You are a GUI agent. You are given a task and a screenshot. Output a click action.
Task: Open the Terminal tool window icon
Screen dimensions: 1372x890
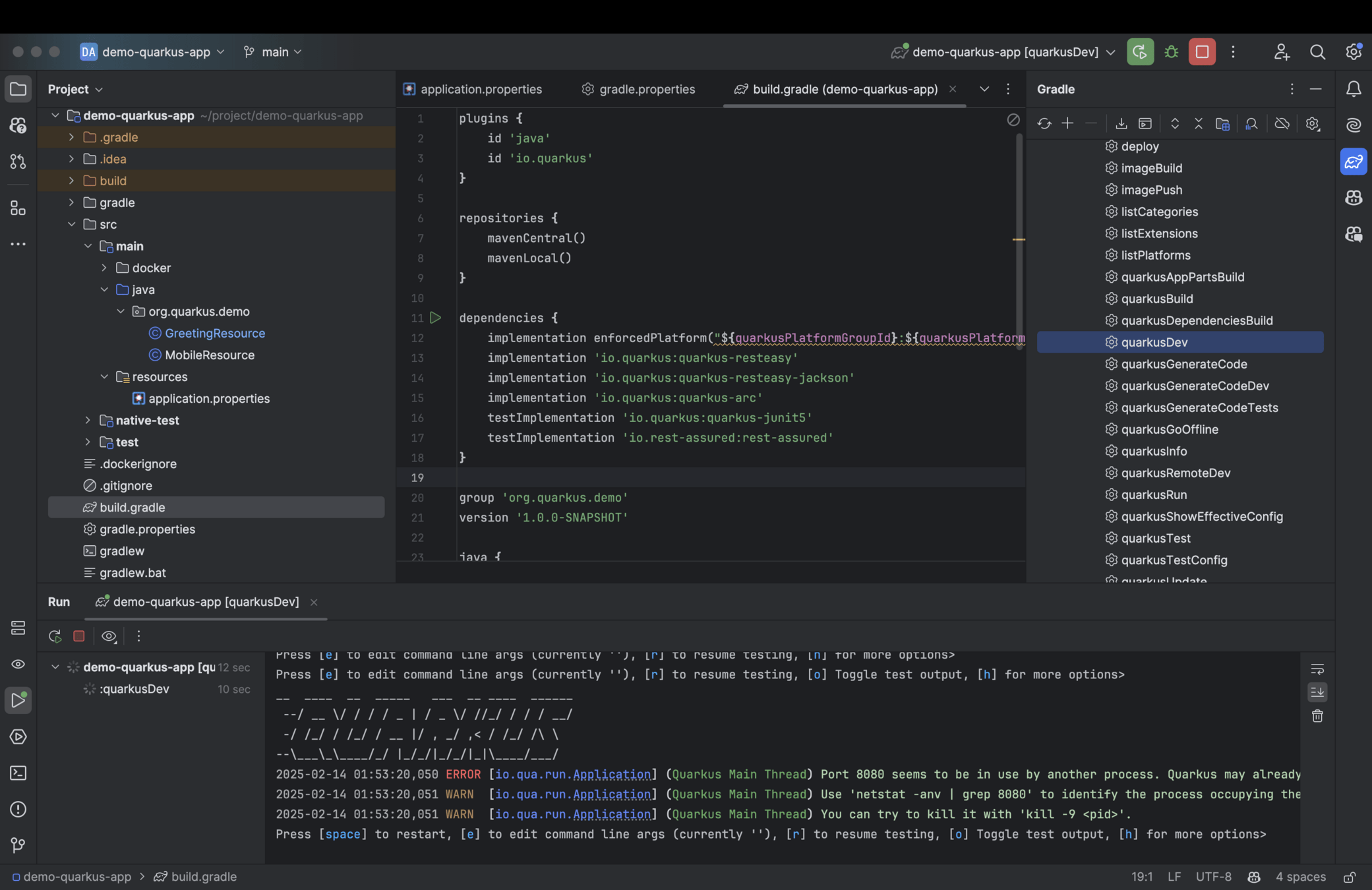(18, 773)
